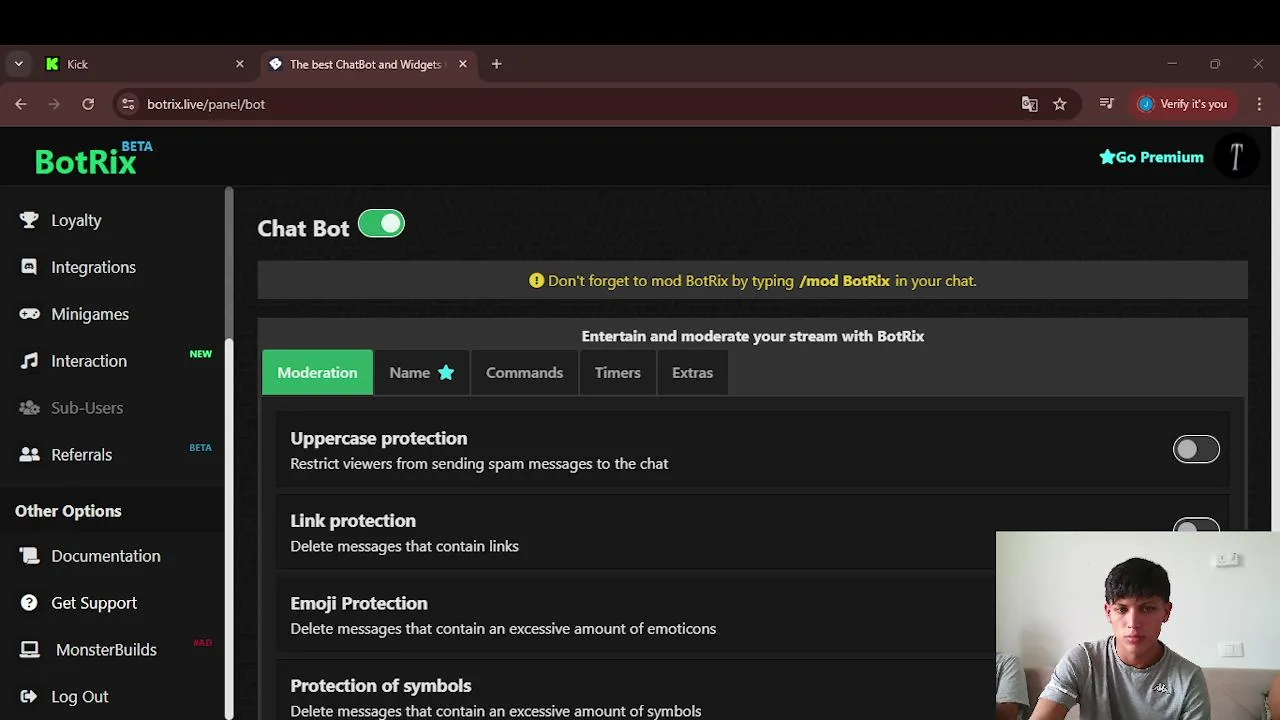Open the Minigames sidebar link
This screenshot has width=1280, height=720.
click(x=90, y=314)
